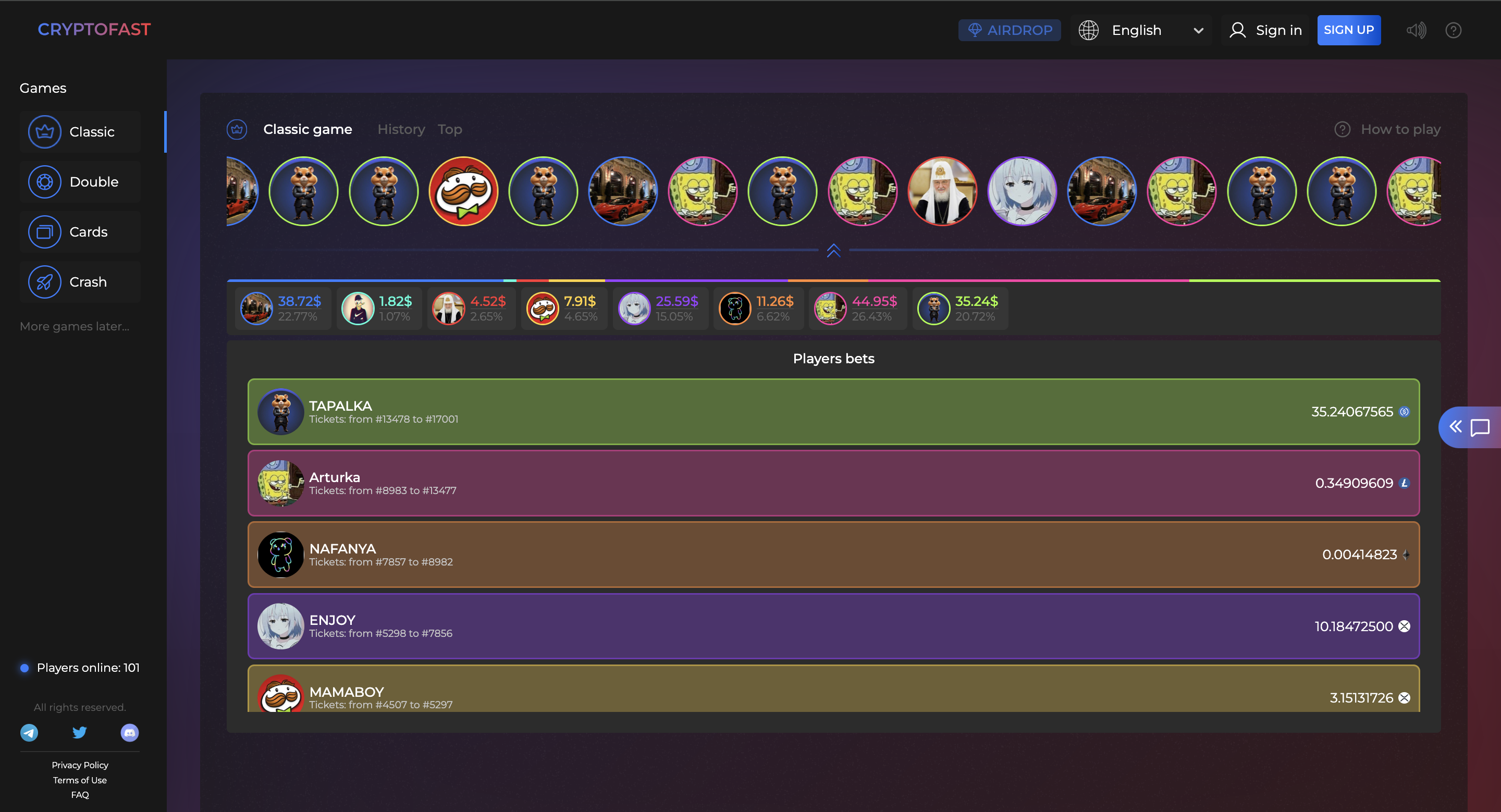Switch to the Top tab

pos(449,129)
